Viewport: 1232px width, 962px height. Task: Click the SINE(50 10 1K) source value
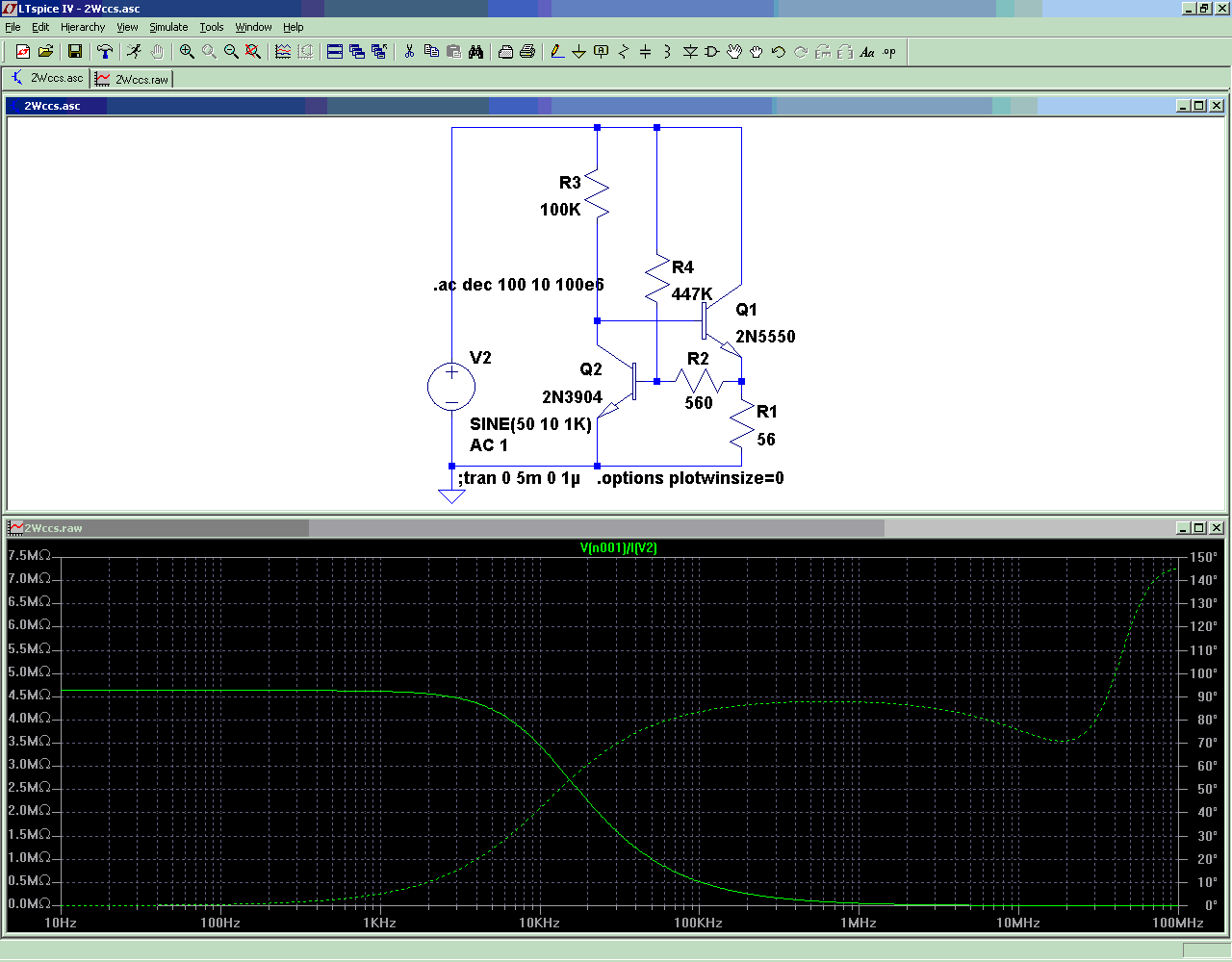[530, 424]
